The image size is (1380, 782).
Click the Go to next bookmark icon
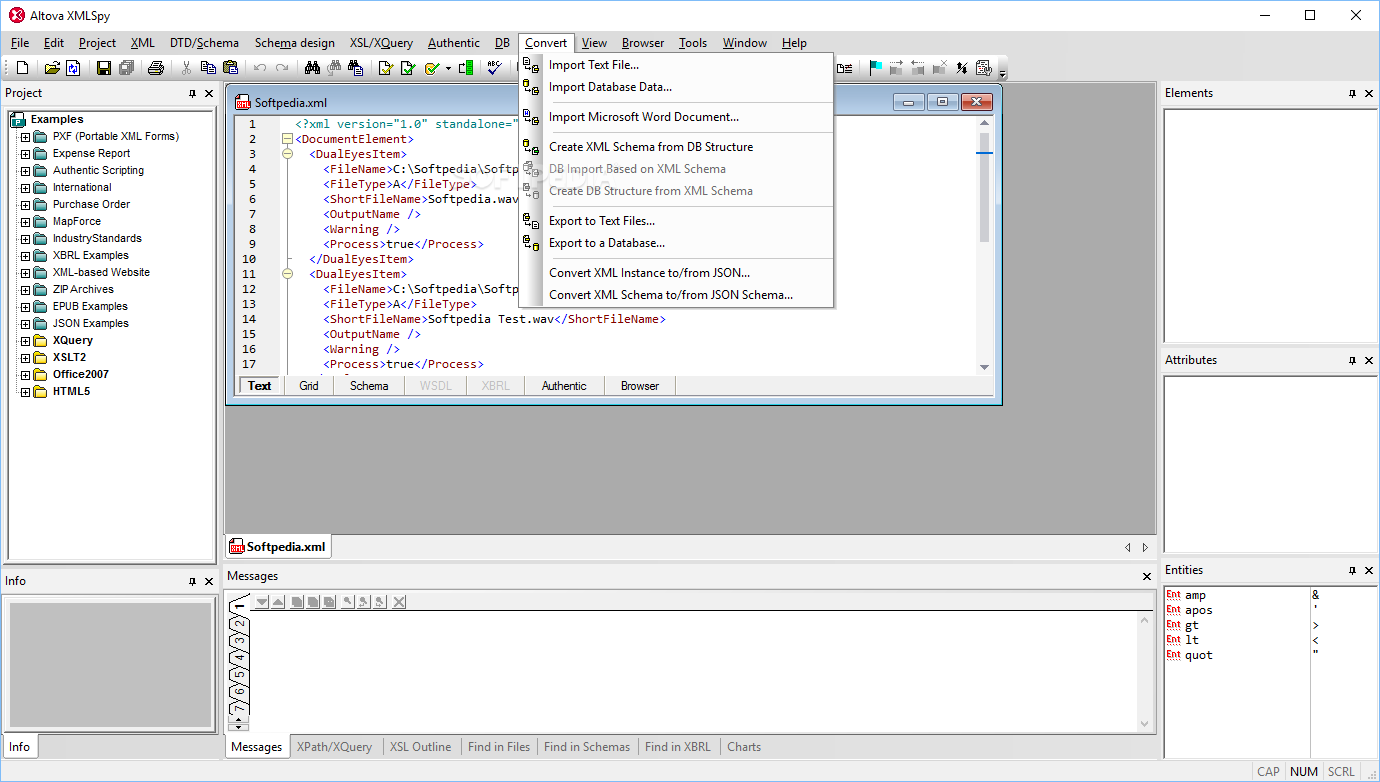(896, 68)
